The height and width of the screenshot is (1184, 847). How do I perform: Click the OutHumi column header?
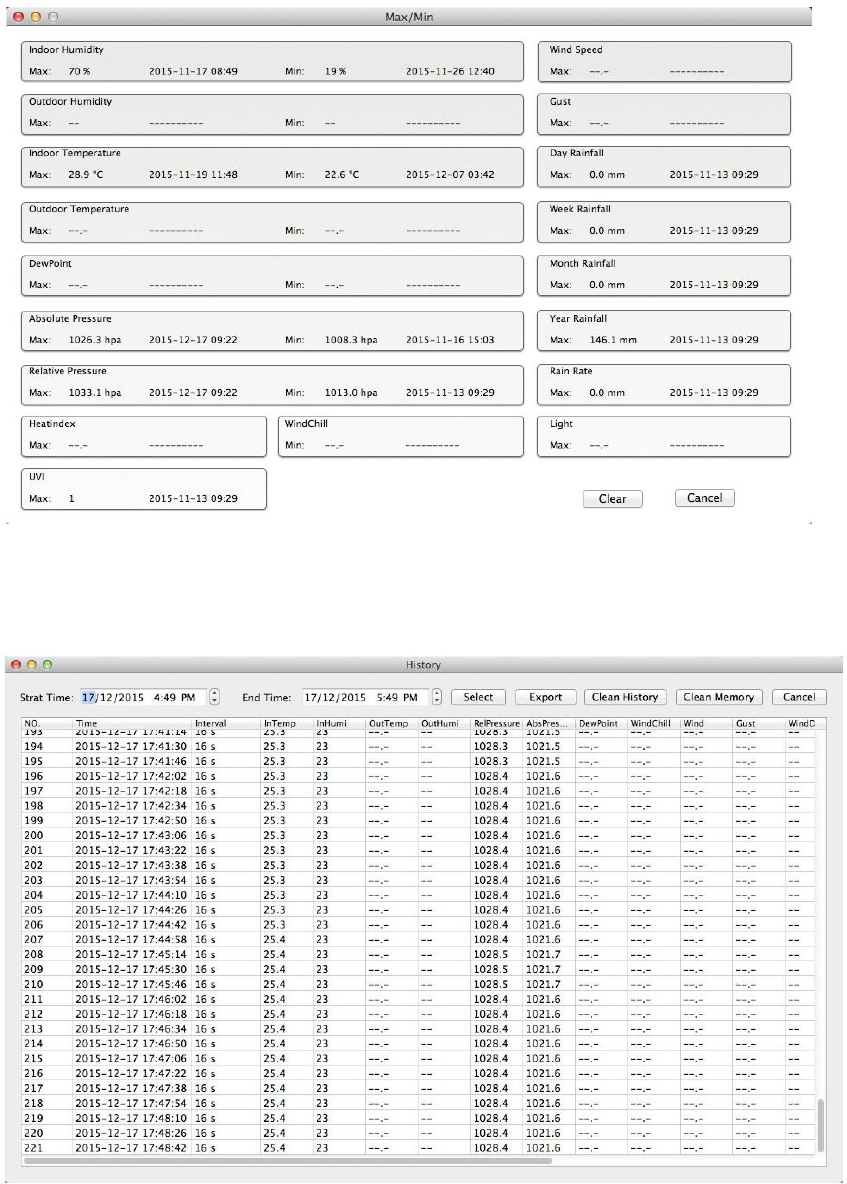(445, 723)
